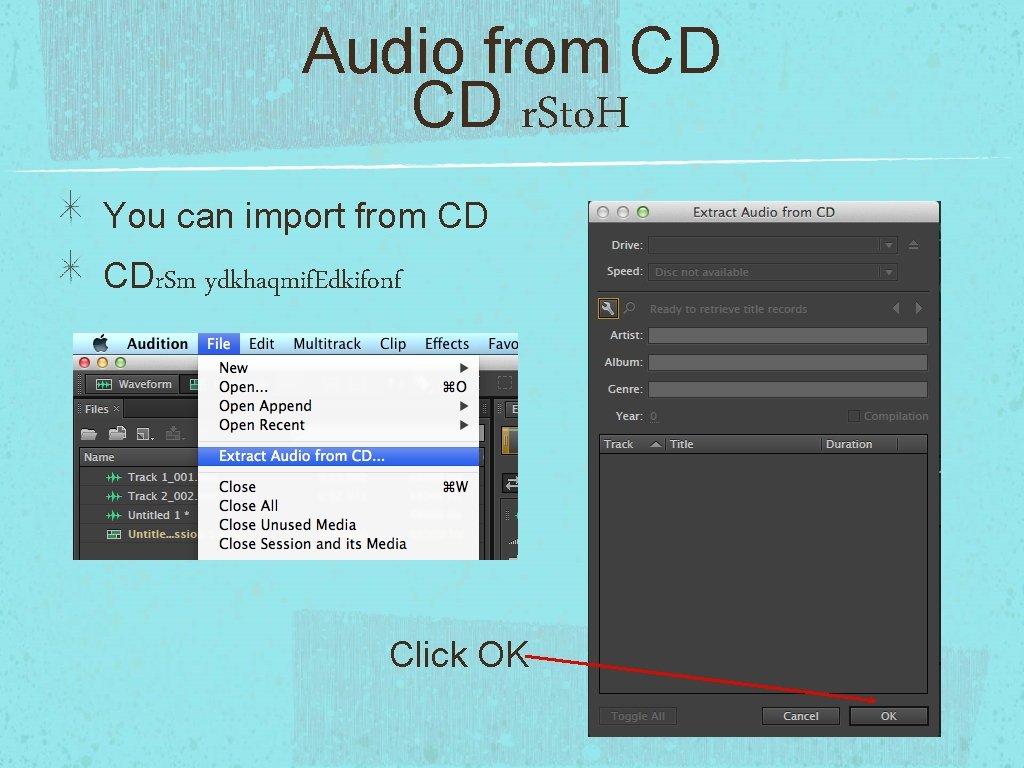Click the Album input field
Image resolution: width=1024 pixels, height=768 pixels.
(788, 362)
